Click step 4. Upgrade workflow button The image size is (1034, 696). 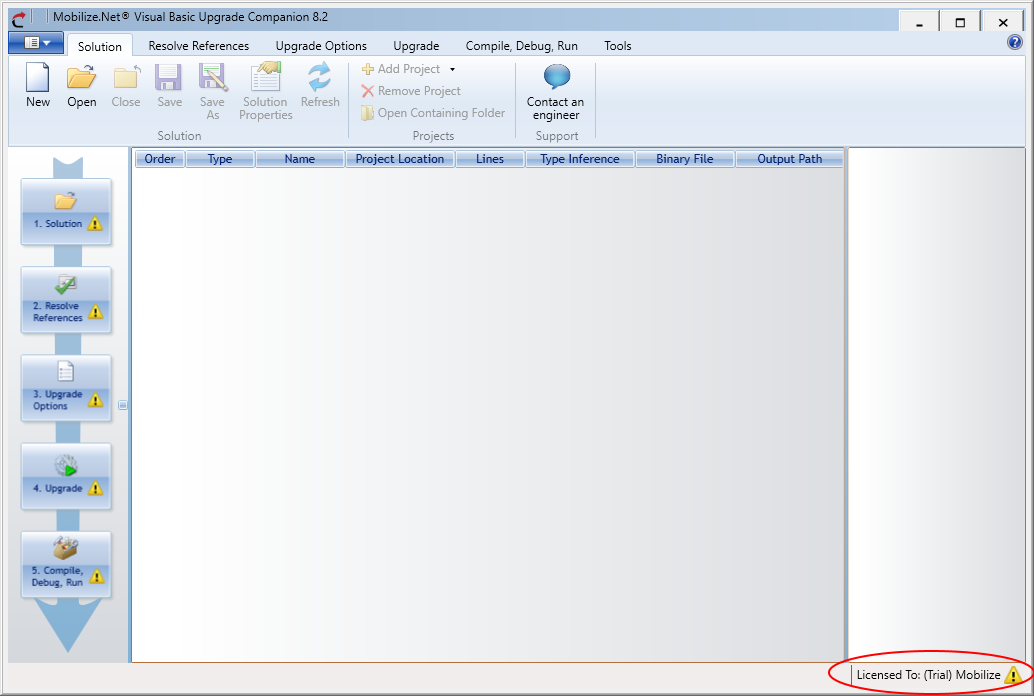click(x=66, y=476)
